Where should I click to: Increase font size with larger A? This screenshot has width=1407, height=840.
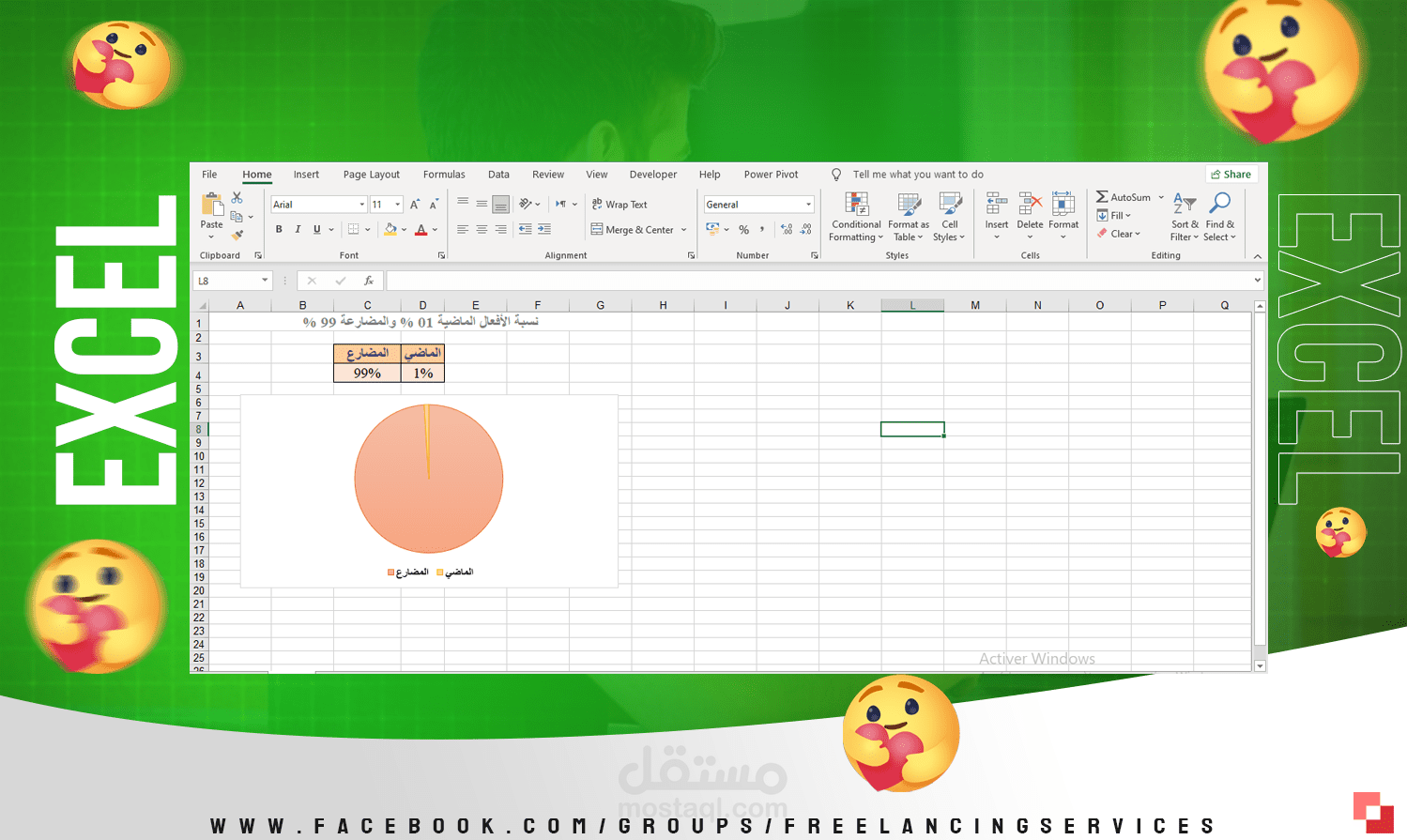(415, 205)
